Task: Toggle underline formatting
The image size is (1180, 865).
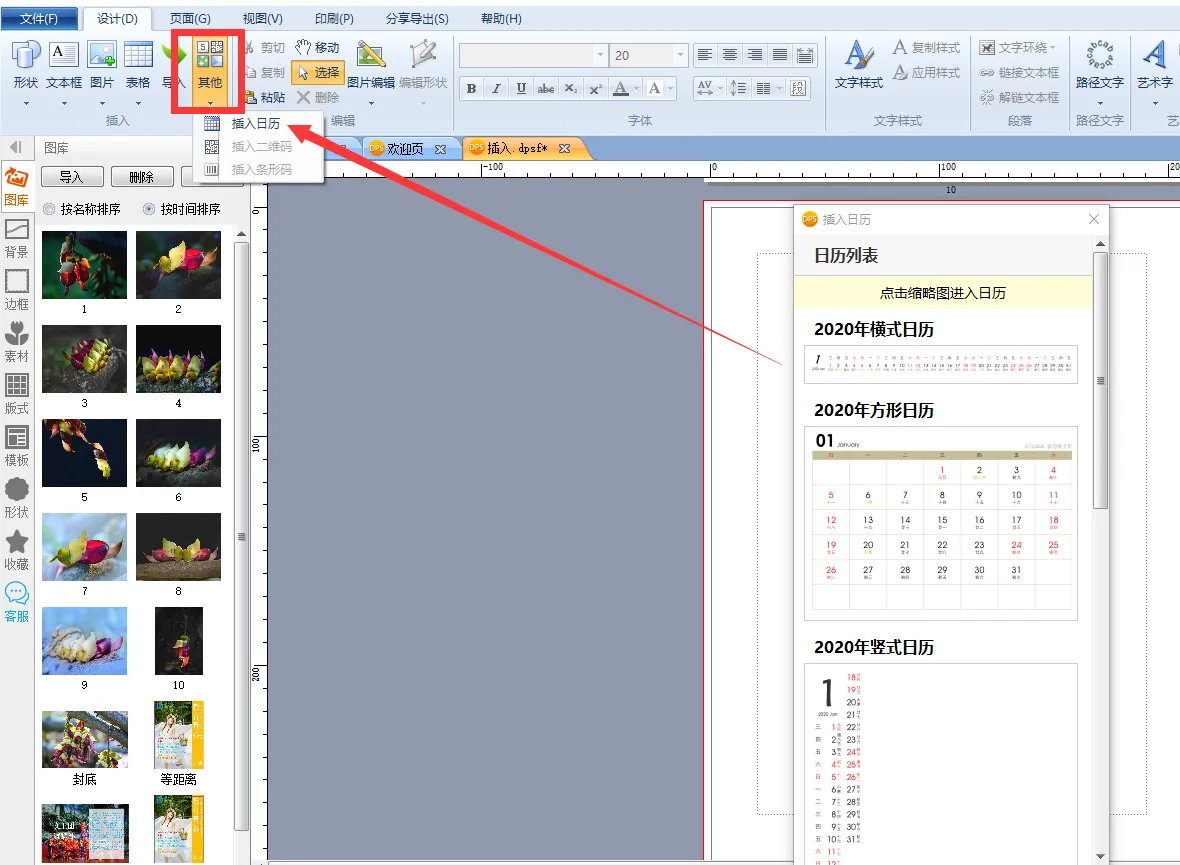Action: [x=521, y=88]
